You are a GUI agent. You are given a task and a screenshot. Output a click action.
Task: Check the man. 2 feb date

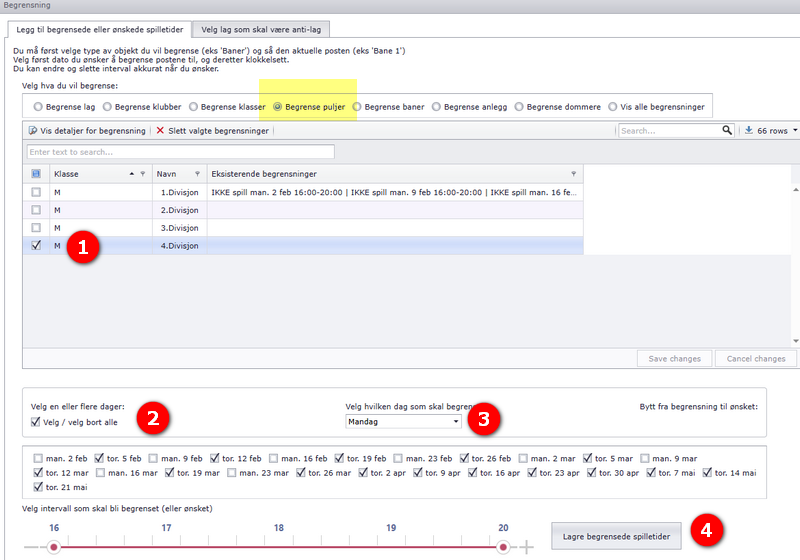[38, 459]
